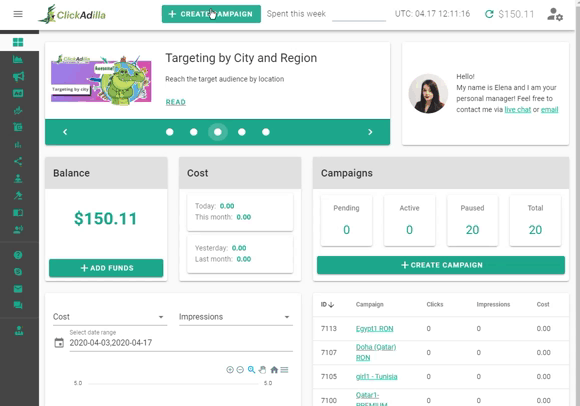Select the third highlighted carousel dot
Viewport: 580px width, 406px height.
pos(218,132)
